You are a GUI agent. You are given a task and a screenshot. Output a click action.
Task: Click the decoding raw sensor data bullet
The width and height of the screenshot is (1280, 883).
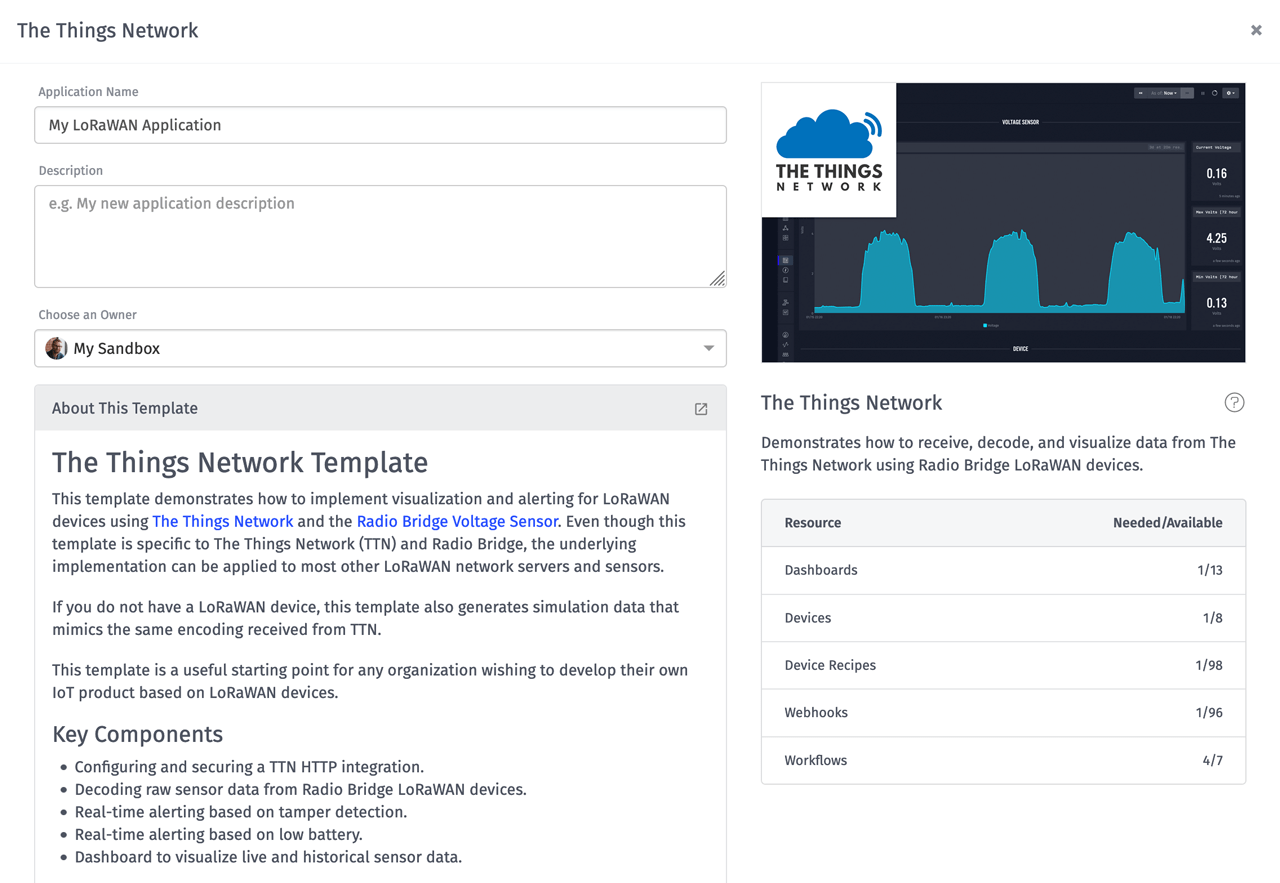click(300, 789)
